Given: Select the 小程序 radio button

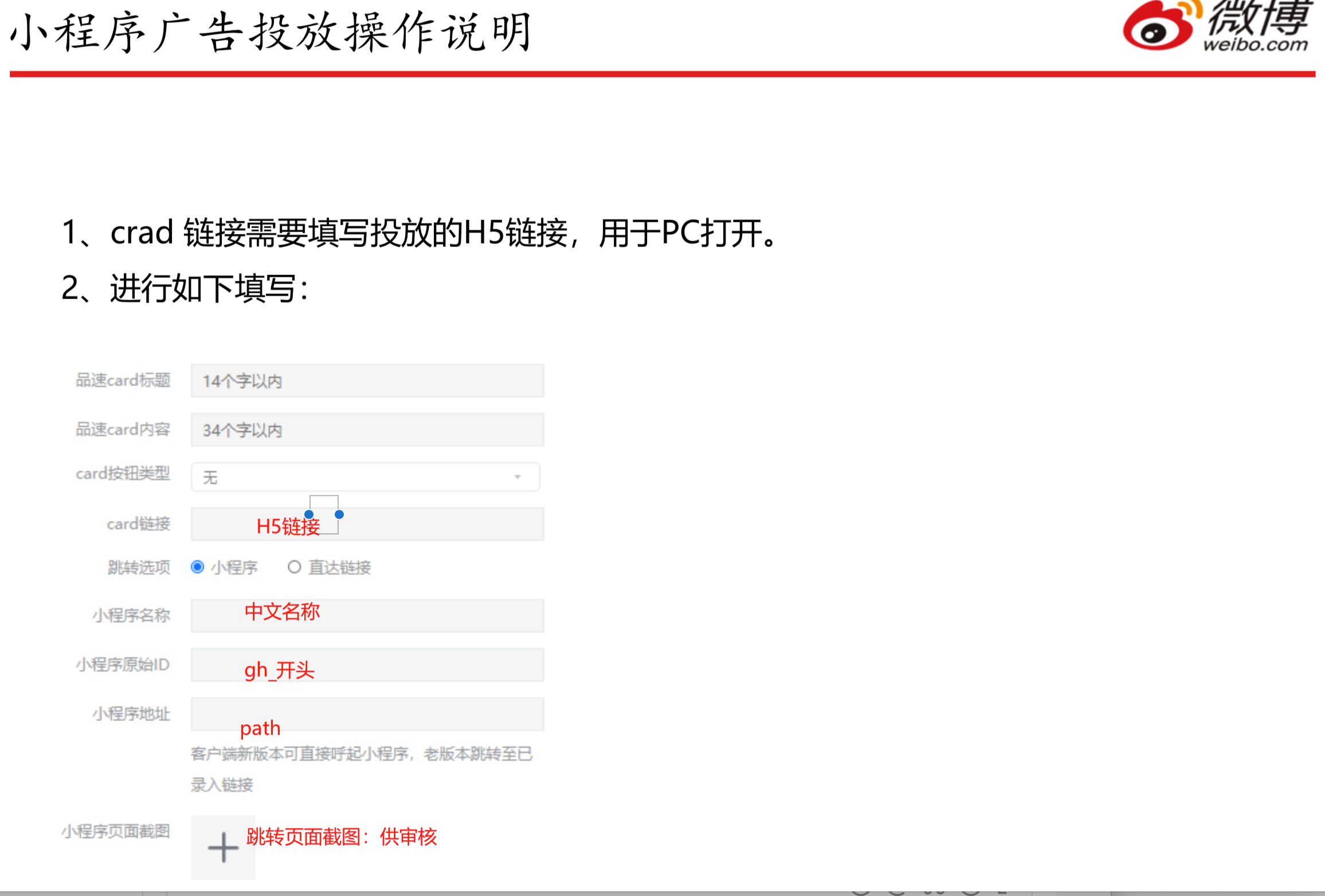Looking at the screenshot, I should tap(198, 567).
